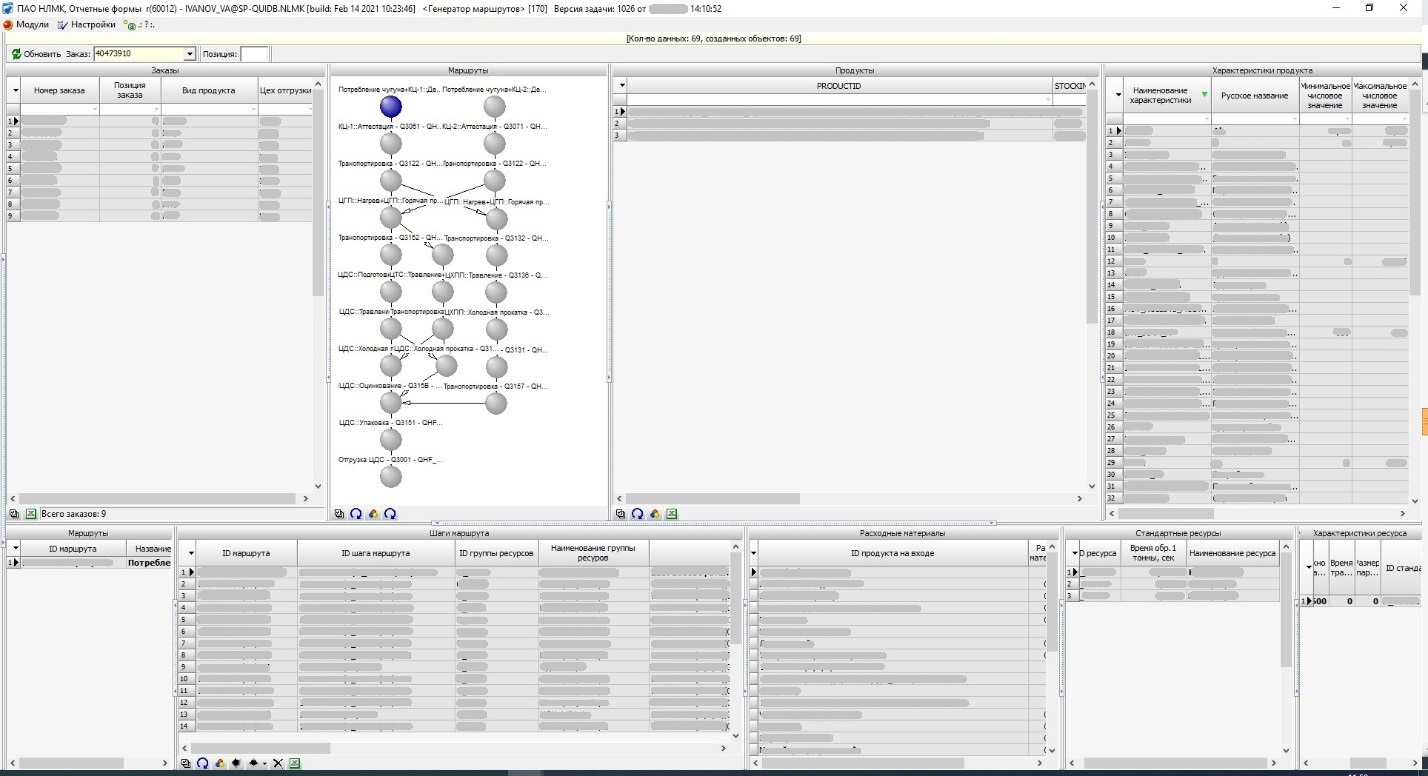1428x776 pixels.
Task: Refresh the Продукты table using its toolbar icon
Action: [637, 513]
